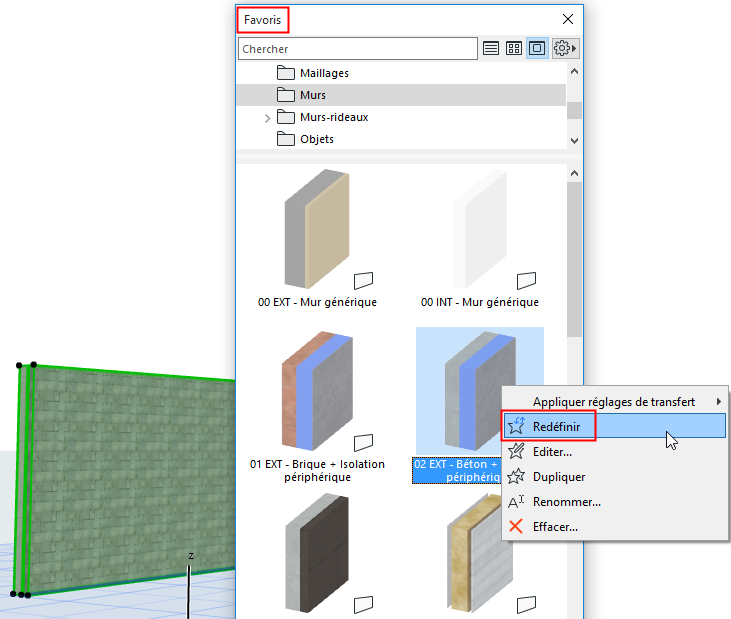Select 00 EXT - Mur générique thumbnail
Screen dimensions: 731x619
click(317, 229)
